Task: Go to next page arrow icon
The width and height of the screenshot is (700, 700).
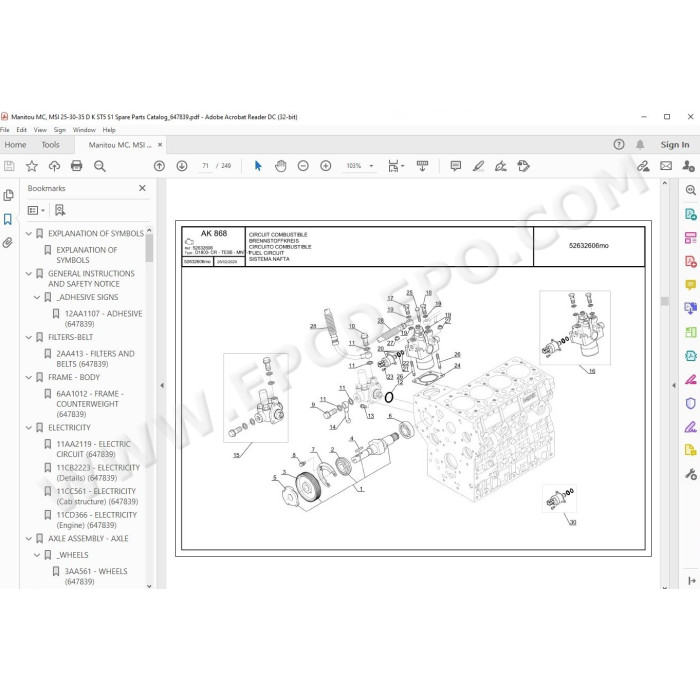Action: pyautogui.click(x=182, y=166)
